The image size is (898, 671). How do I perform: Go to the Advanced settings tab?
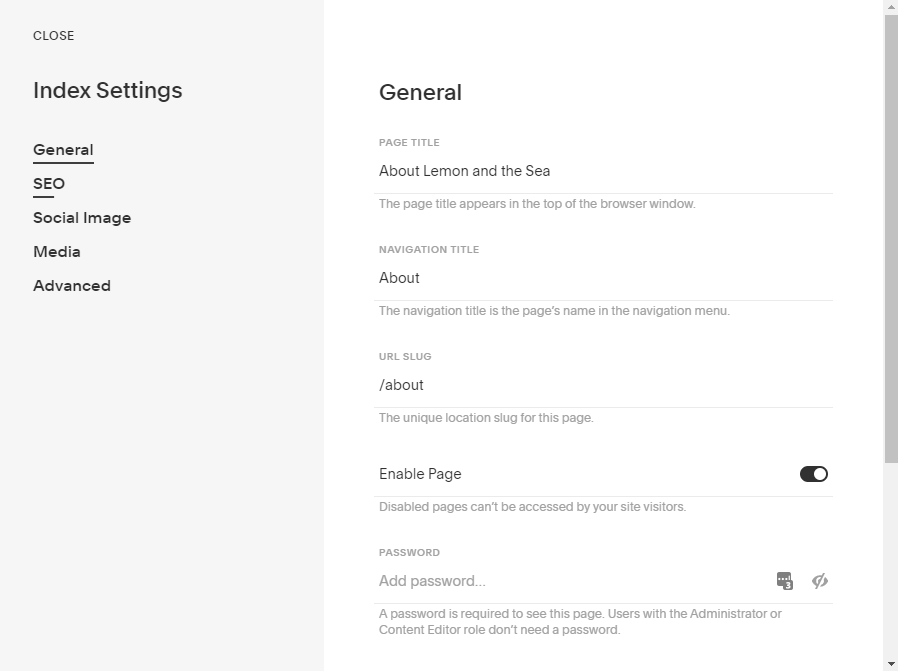tap(72, 286)
